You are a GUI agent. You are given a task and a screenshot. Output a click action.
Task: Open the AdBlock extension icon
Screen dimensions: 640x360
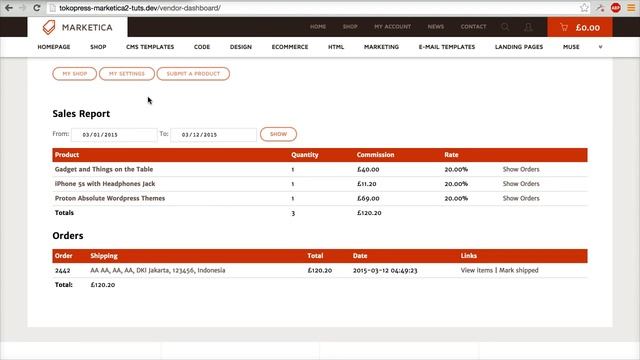coord(616,8)
